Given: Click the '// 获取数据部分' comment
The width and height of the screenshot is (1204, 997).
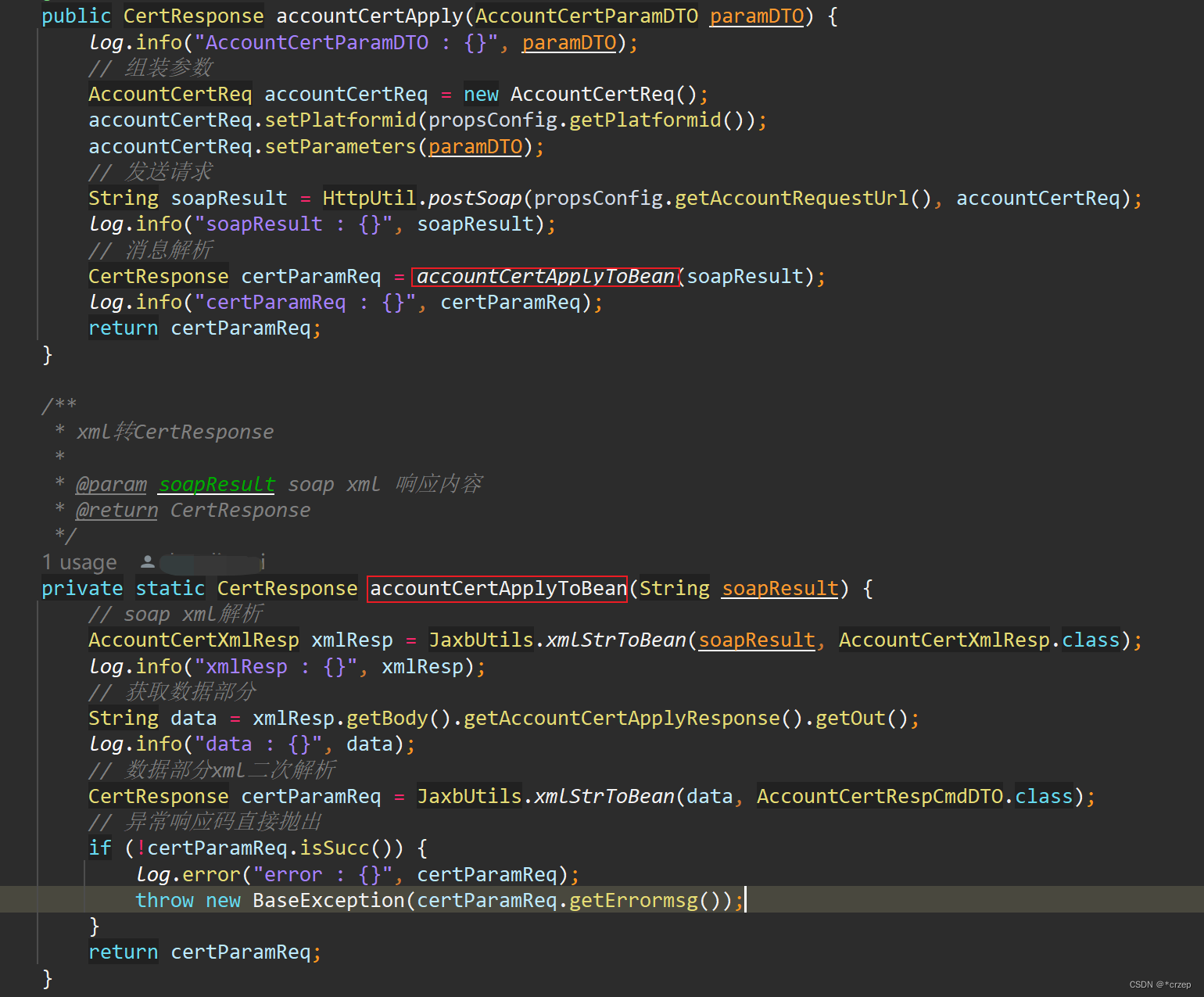Looking at the screenshot, I should tap(172, 692).
